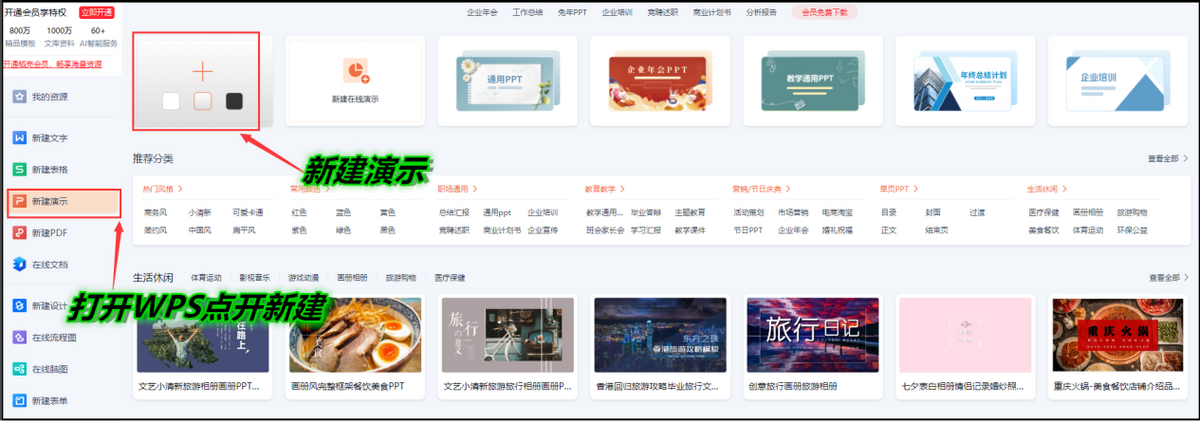1200x421 pixels.
Task: Expand the 职场通用 category
Action: point(475,188)
